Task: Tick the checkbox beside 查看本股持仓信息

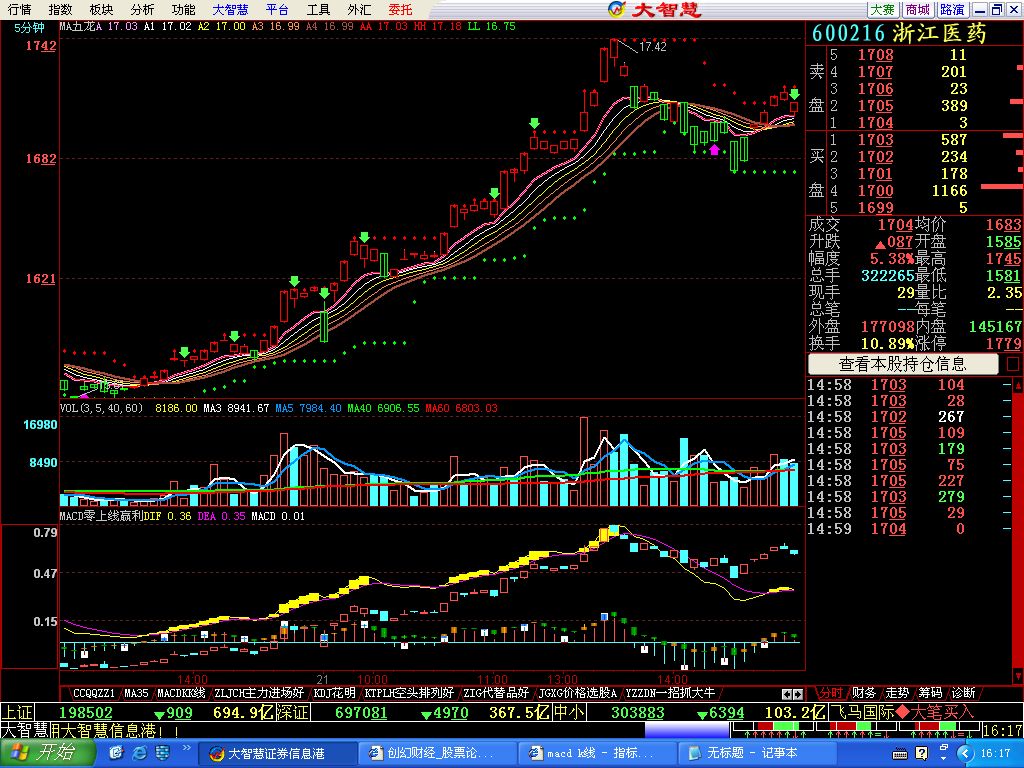Action: click(x=1013, y=364)
